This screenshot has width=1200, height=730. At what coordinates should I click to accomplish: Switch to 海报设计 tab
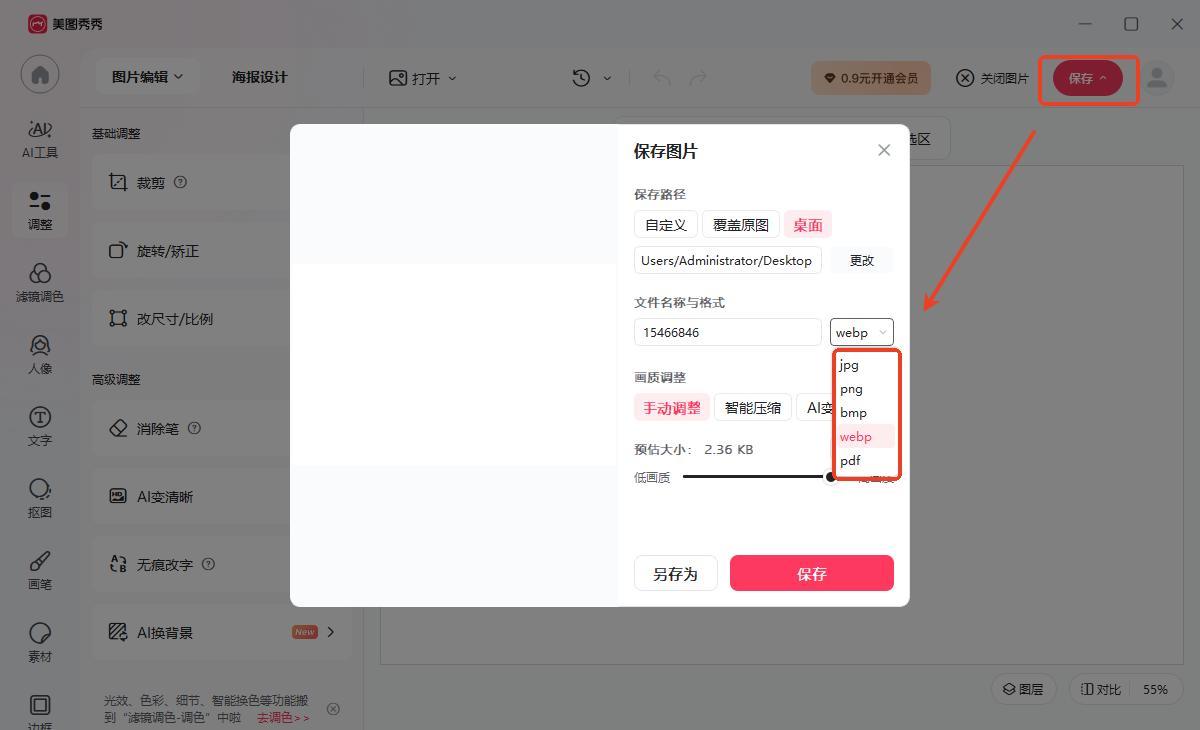click(259, 77)
